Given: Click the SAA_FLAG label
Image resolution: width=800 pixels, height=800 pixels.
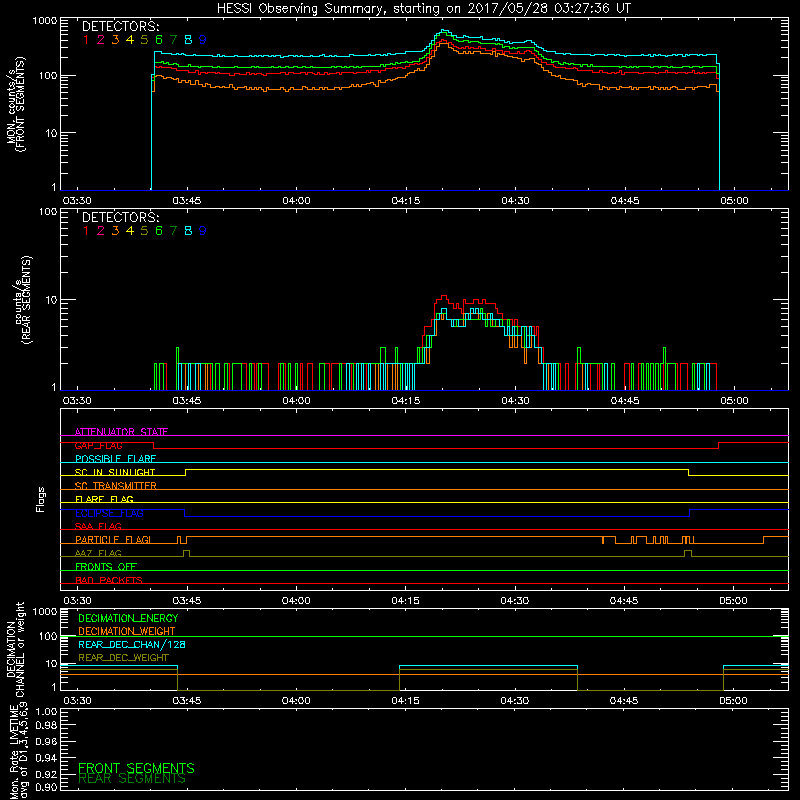Looking at the screenshot, I should (x=98, y=526).
